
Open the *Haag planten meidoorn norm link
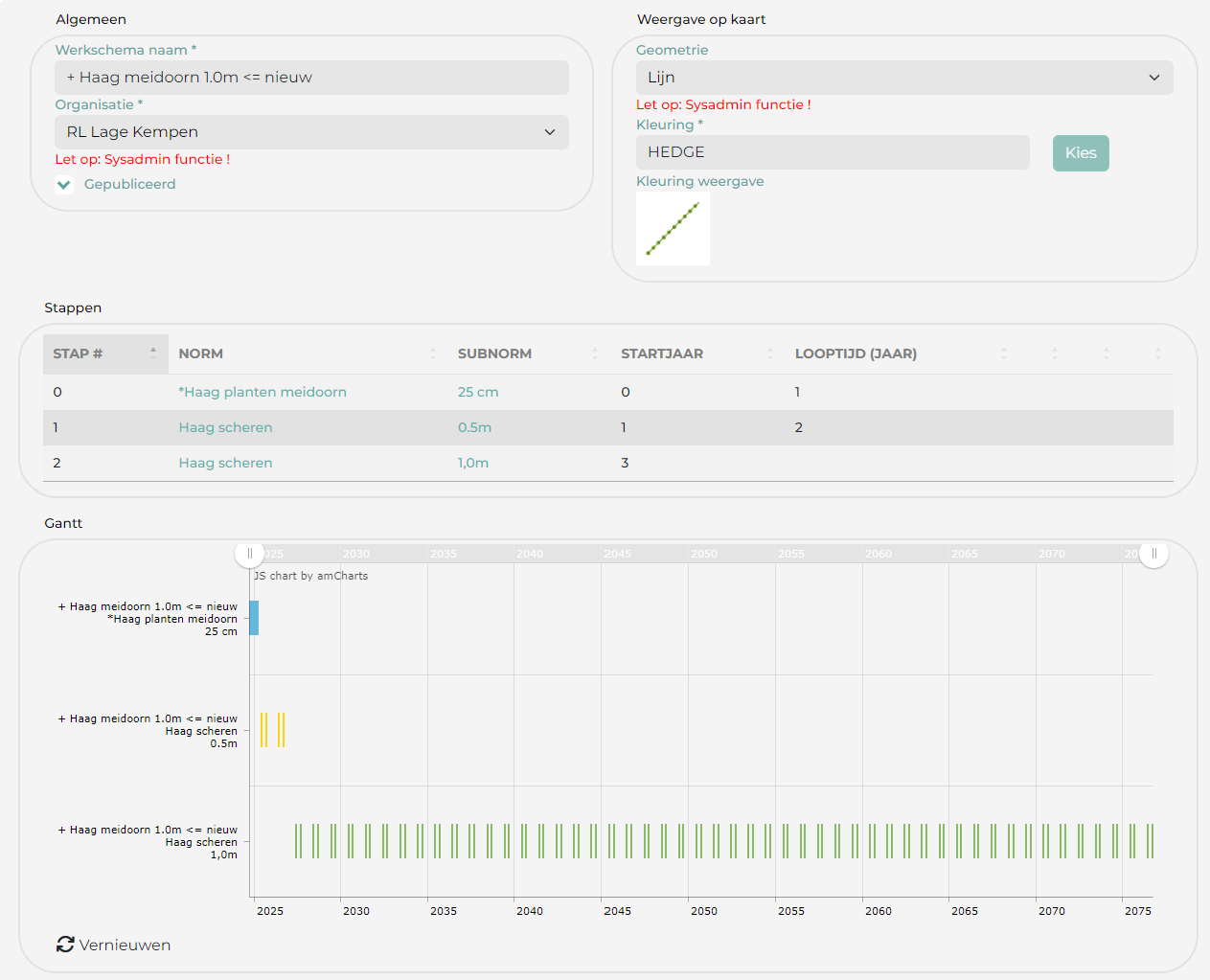263,392
